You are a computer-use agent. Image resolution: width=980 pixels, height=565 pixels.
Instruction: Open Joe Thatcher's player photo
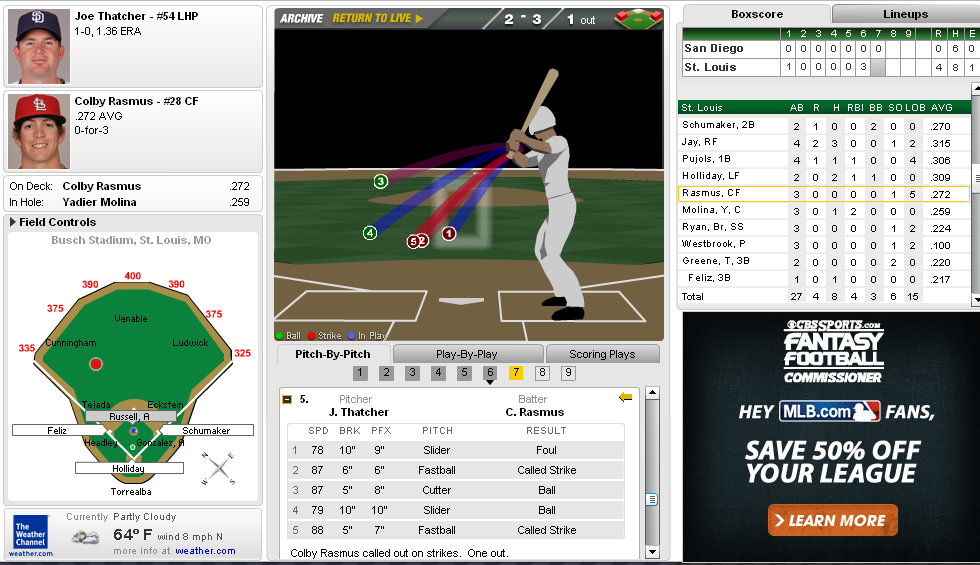coord(39,46)
